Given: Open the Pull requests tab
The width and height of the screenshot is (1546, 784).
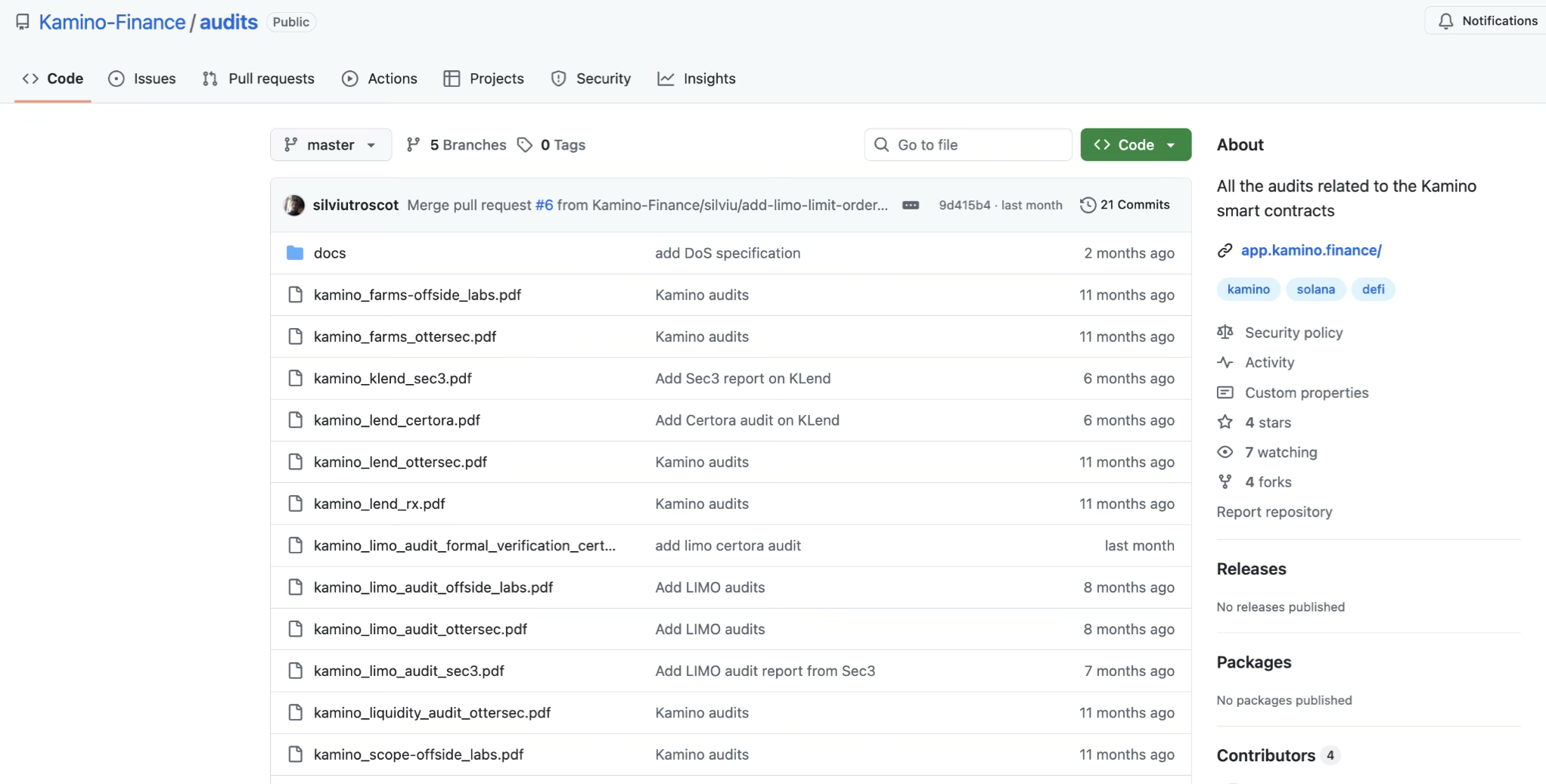Looking at the screenshot, I should 259,79.
